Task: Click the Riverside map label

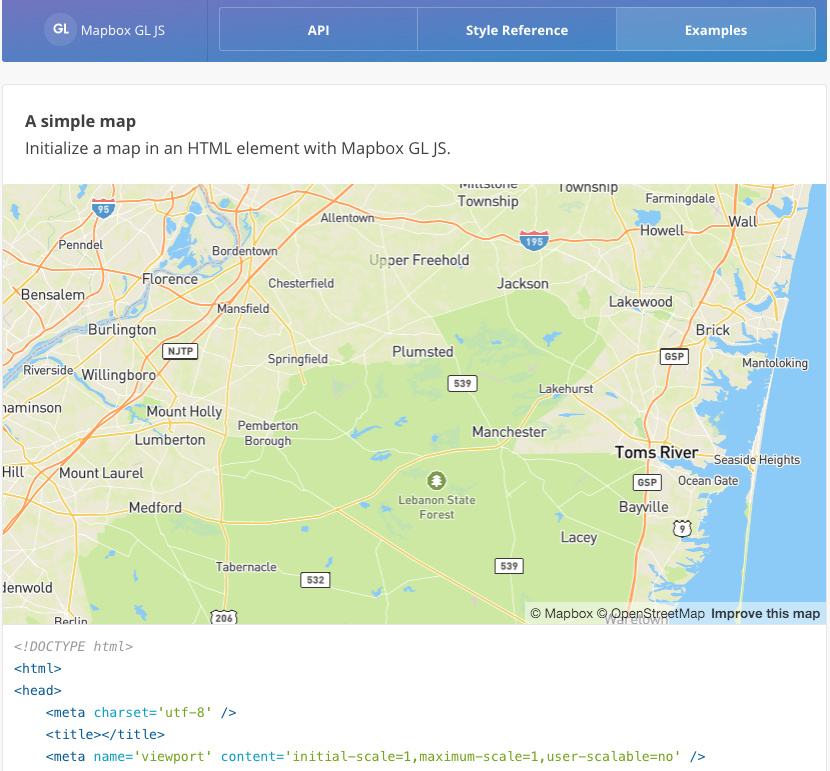Action: 48,370
